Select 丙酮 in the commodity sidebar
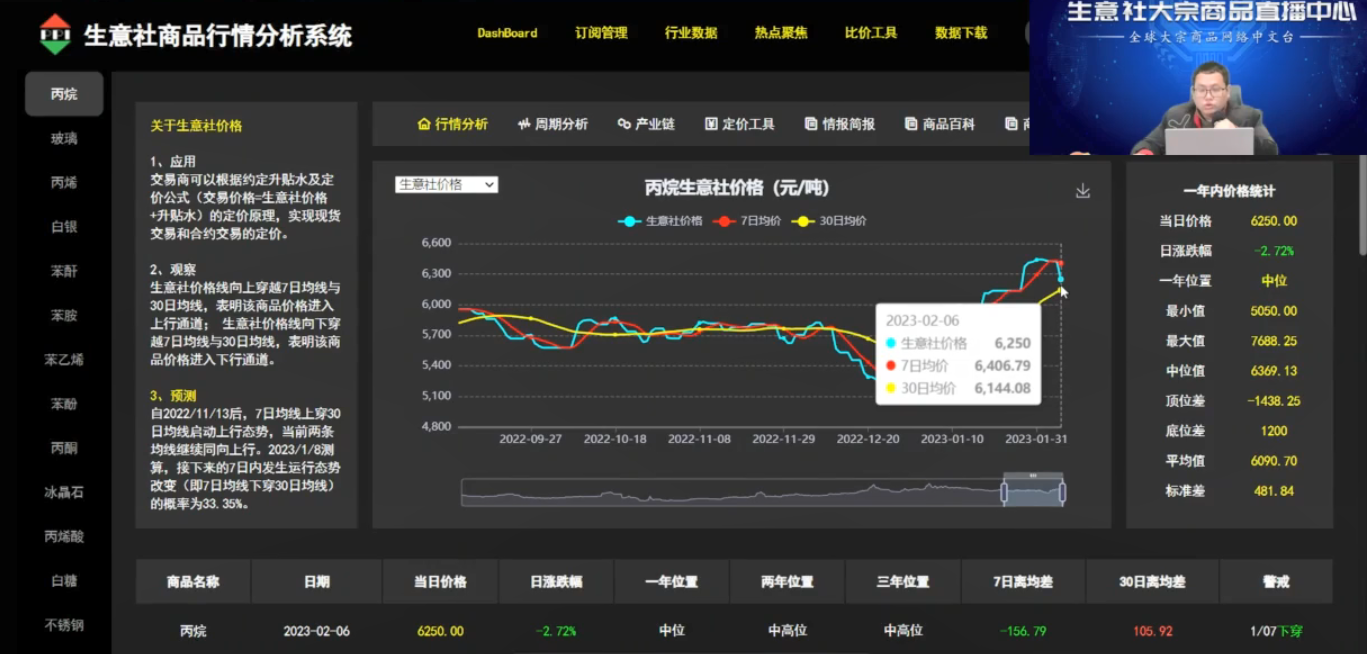Viewport: 1367px width, 654px height. [x=64, y=448]
